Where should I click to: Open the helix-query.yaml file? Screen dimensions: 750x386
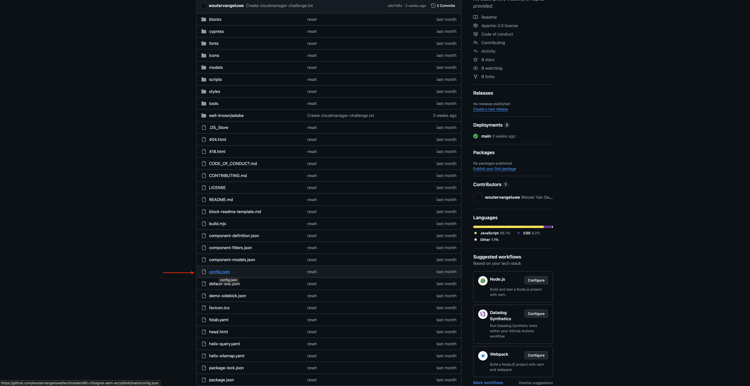[224, 344]
